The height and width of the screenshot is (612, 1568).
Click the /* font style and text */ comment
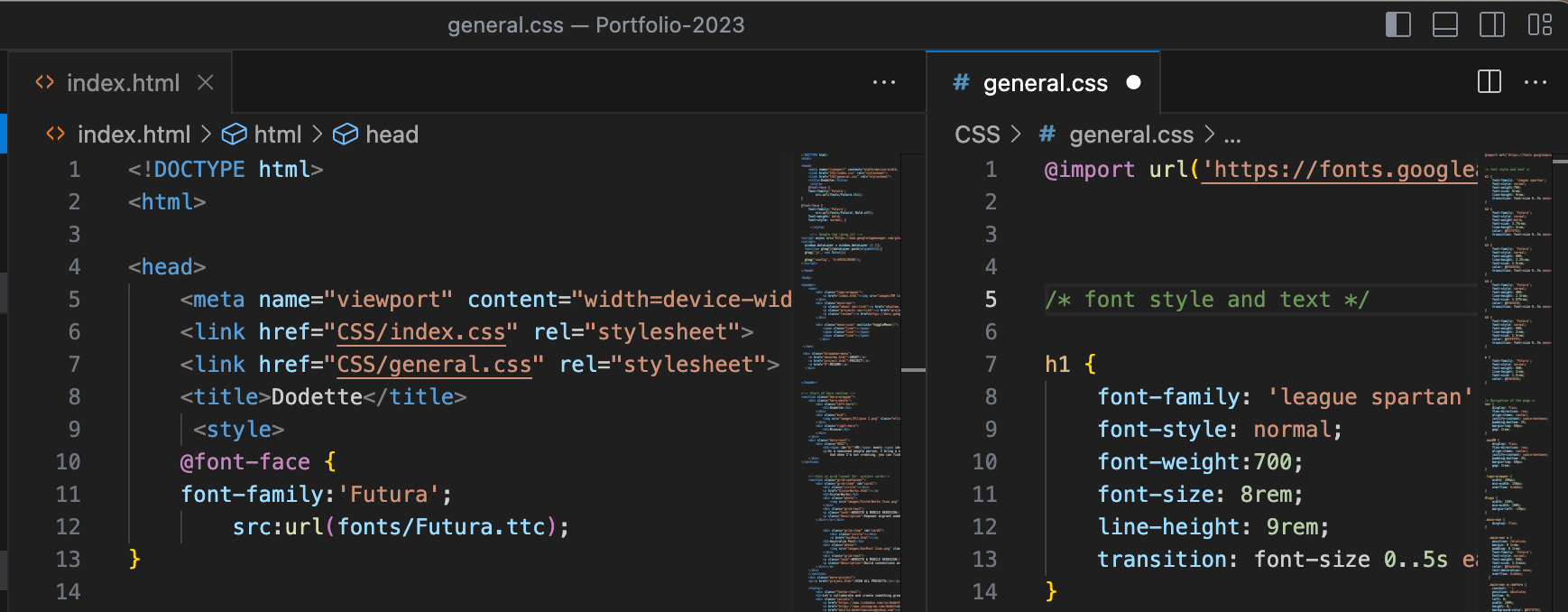pos(1207,300)
